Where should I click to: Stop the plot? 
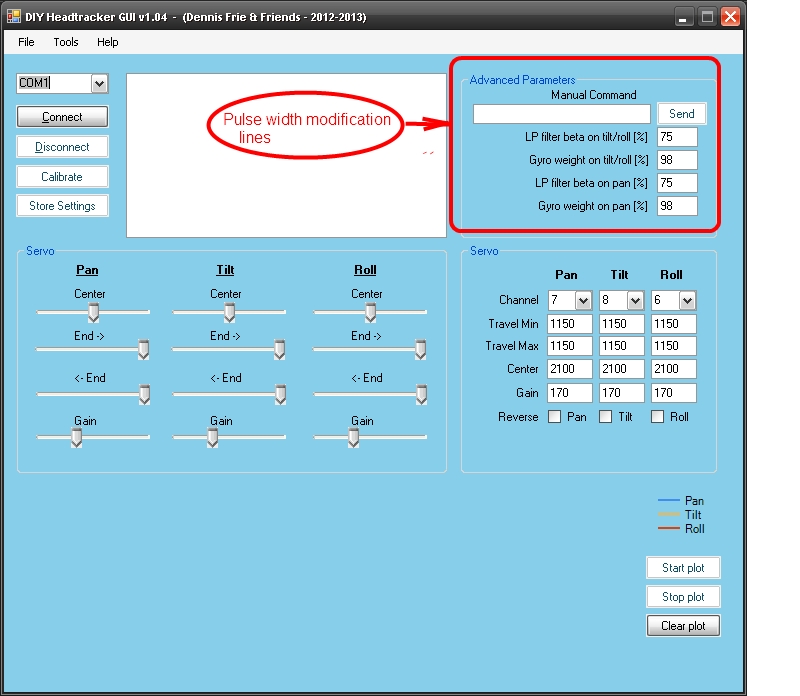(683, 596)
